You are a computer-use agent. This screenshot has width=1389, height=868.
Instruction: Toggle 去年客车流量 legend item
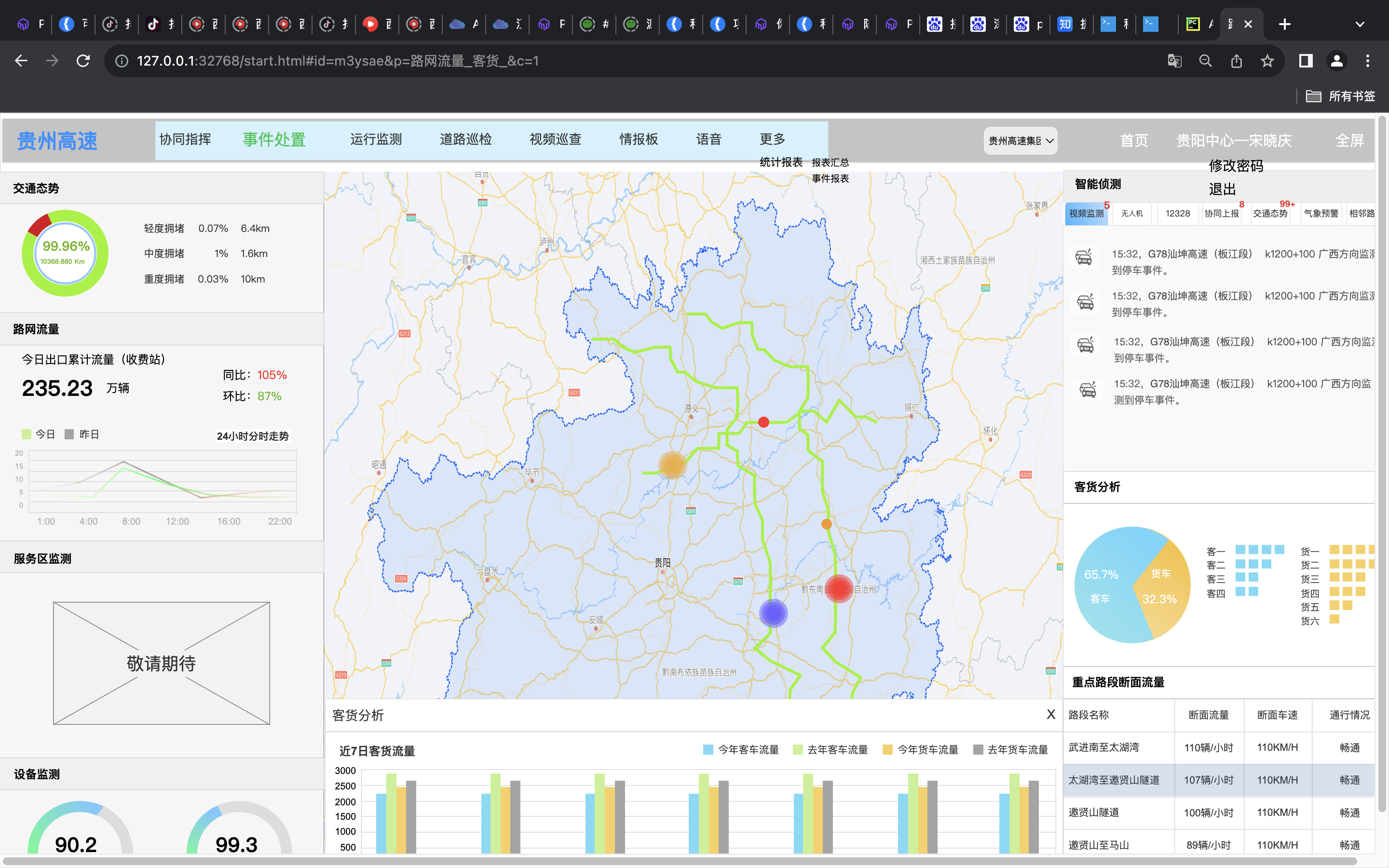pos(830,750)
